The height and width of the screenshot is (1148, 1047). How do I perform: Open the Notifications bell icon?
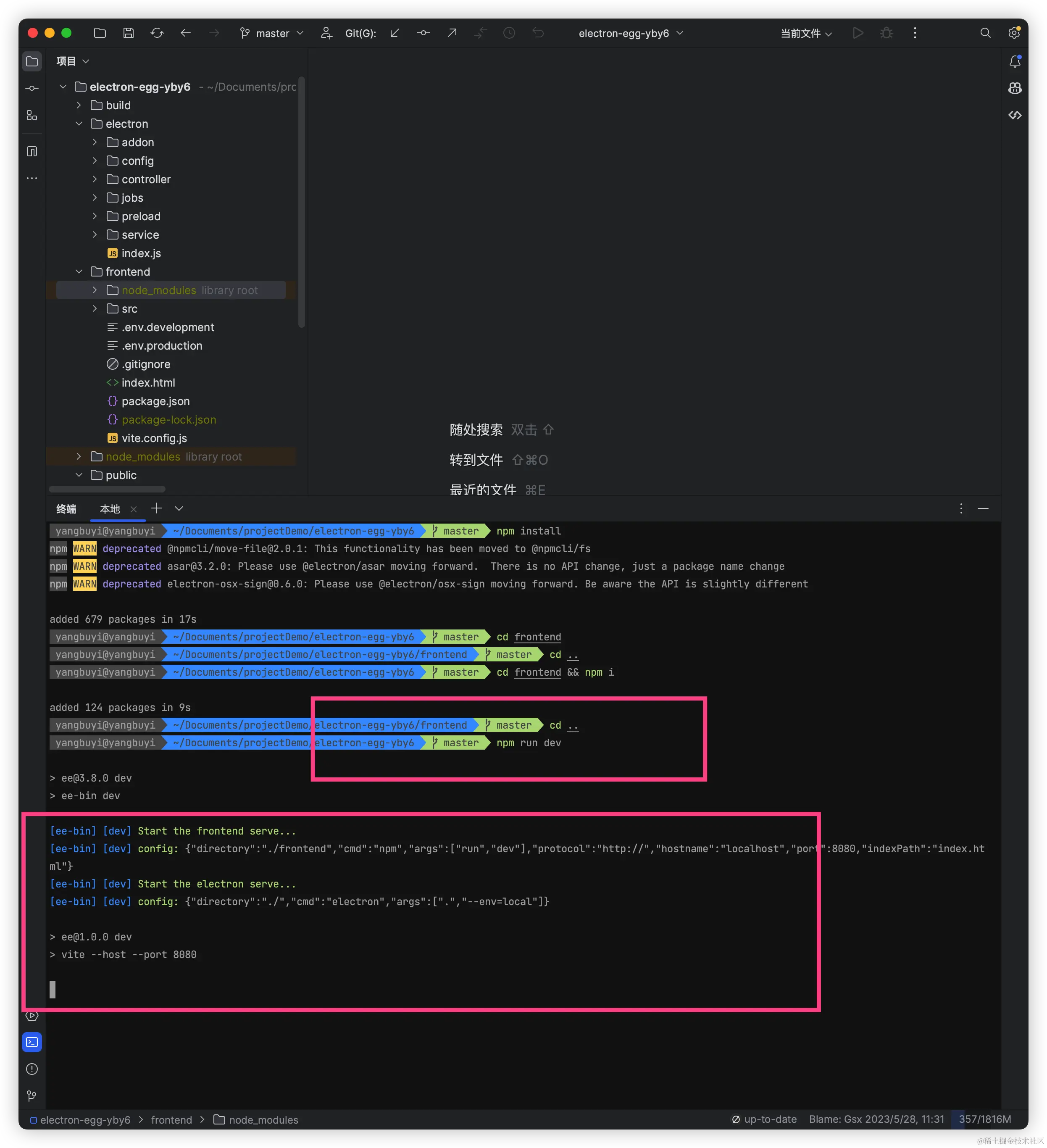[1015, 61]
